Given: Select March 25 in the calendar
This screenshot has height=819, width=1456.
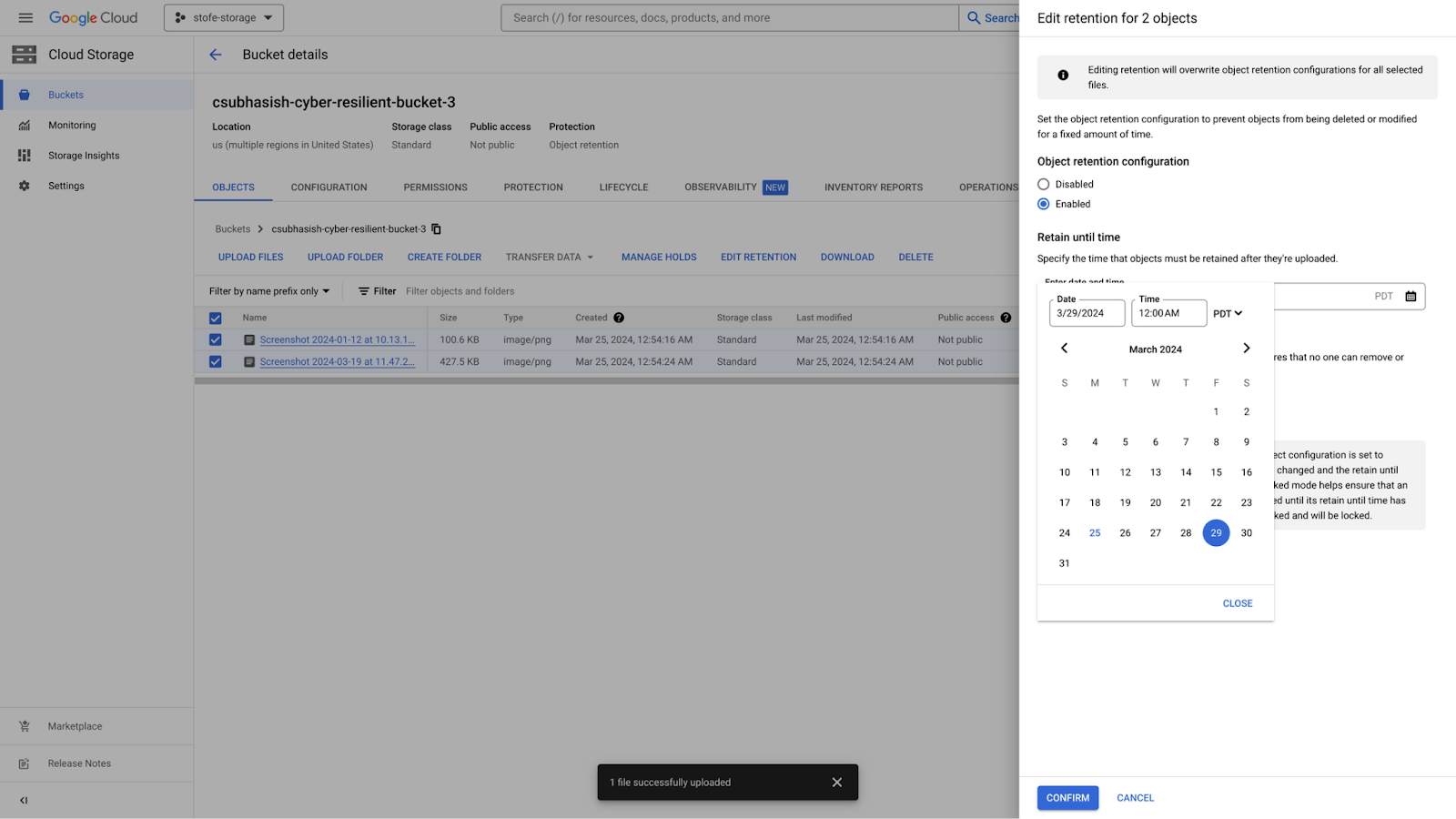Looking at the screenshot, I should (x=1095, y=533).
